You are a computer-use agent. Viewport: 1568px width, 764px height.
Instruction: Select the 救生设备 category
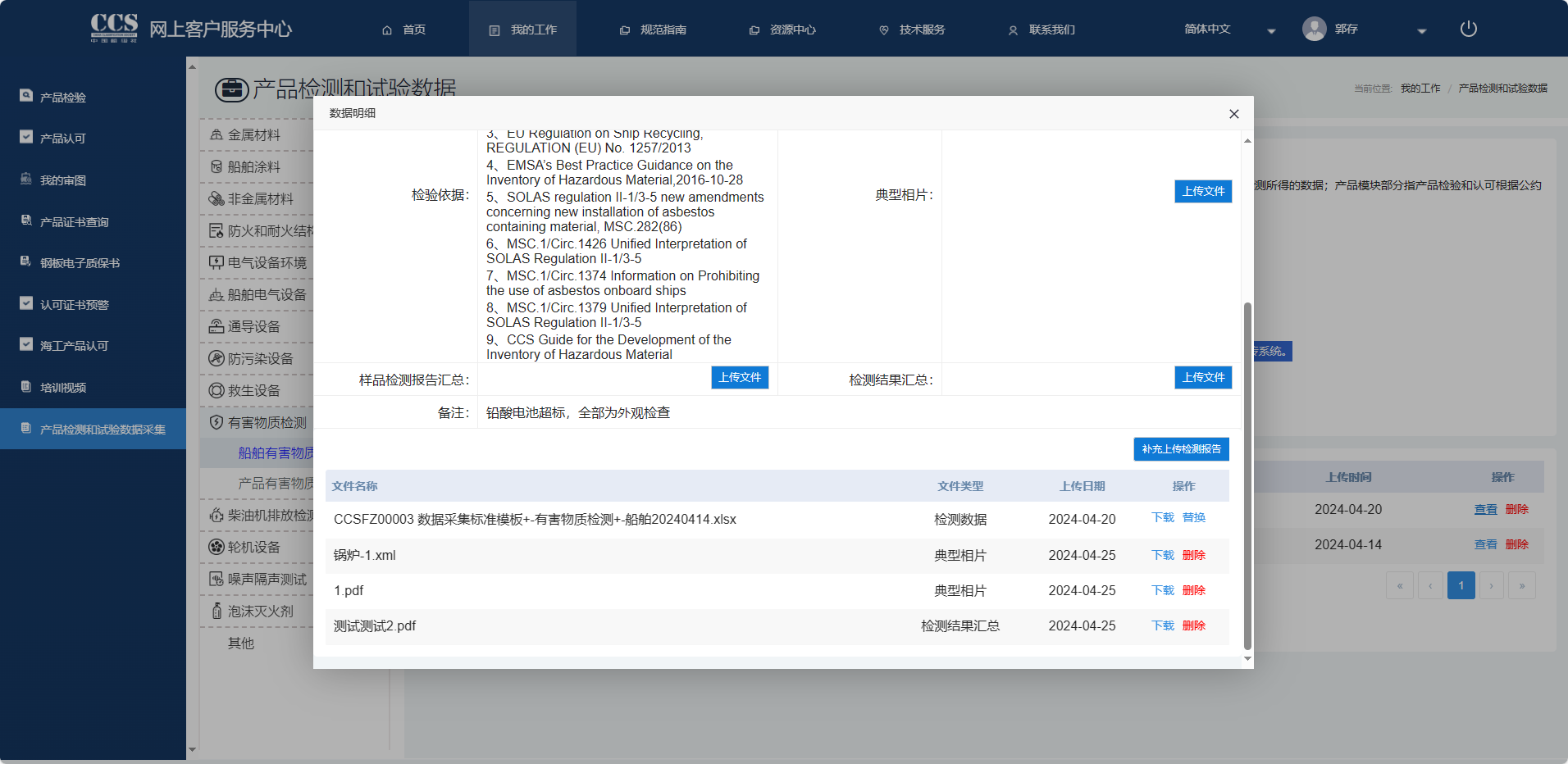[x=253, y=391]
